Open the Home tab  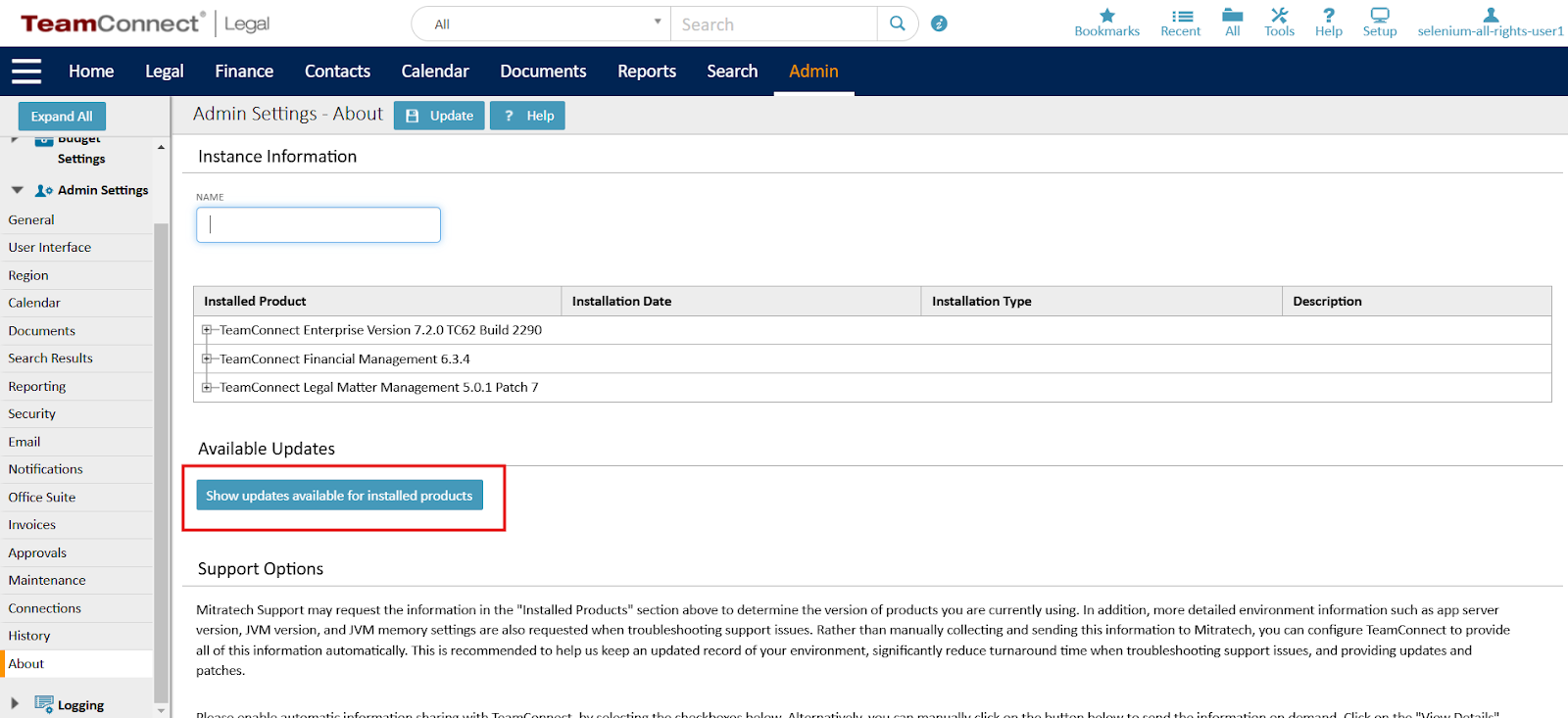click(x=91, y=72)
